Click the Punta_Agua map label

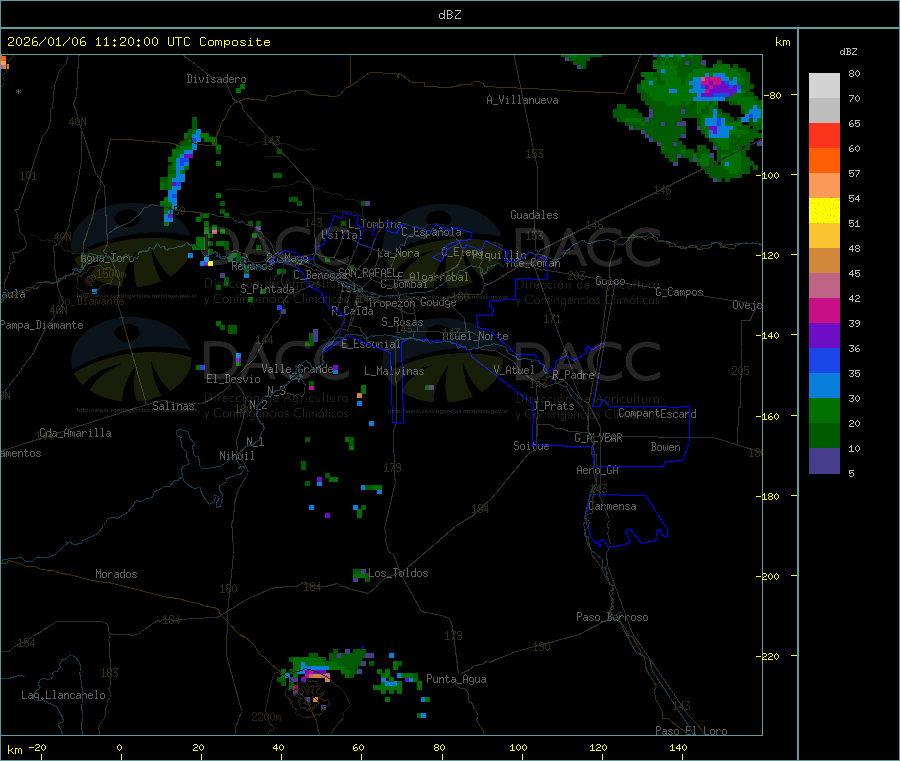point(456,679)
